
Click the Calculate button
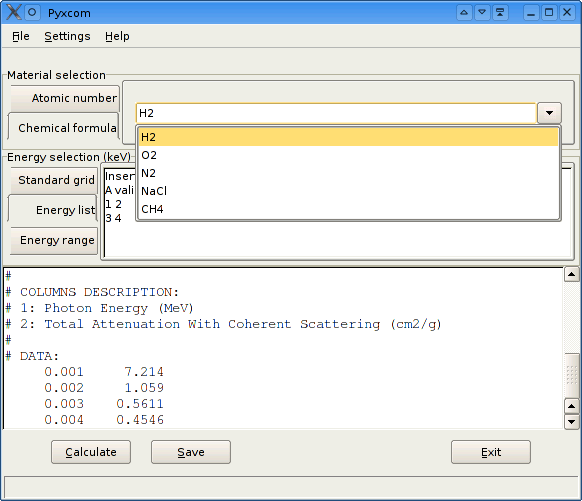pyautogui.click(x=91, y=452)
